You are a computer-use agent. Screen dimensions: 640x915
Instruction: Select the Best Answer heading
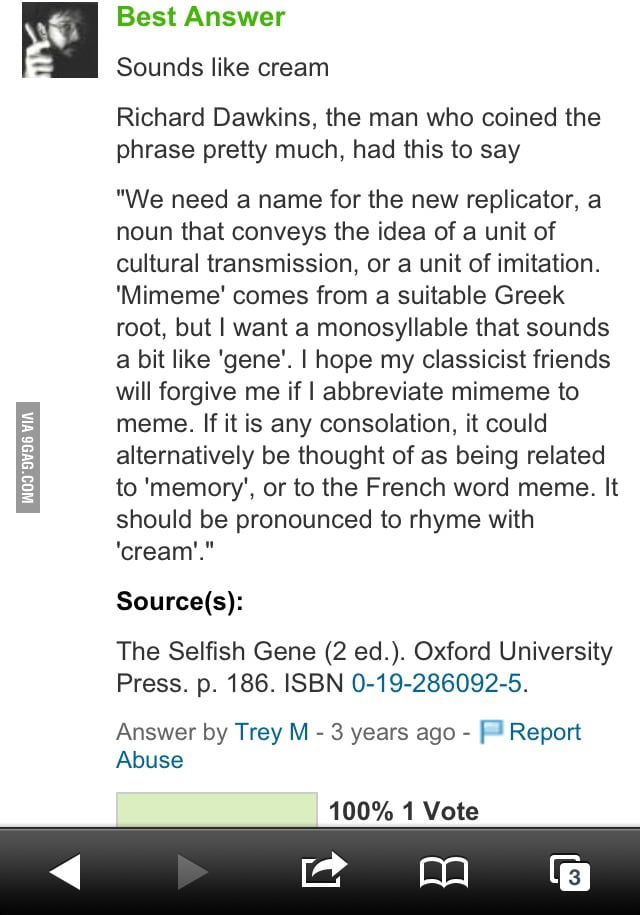[200, 17]
